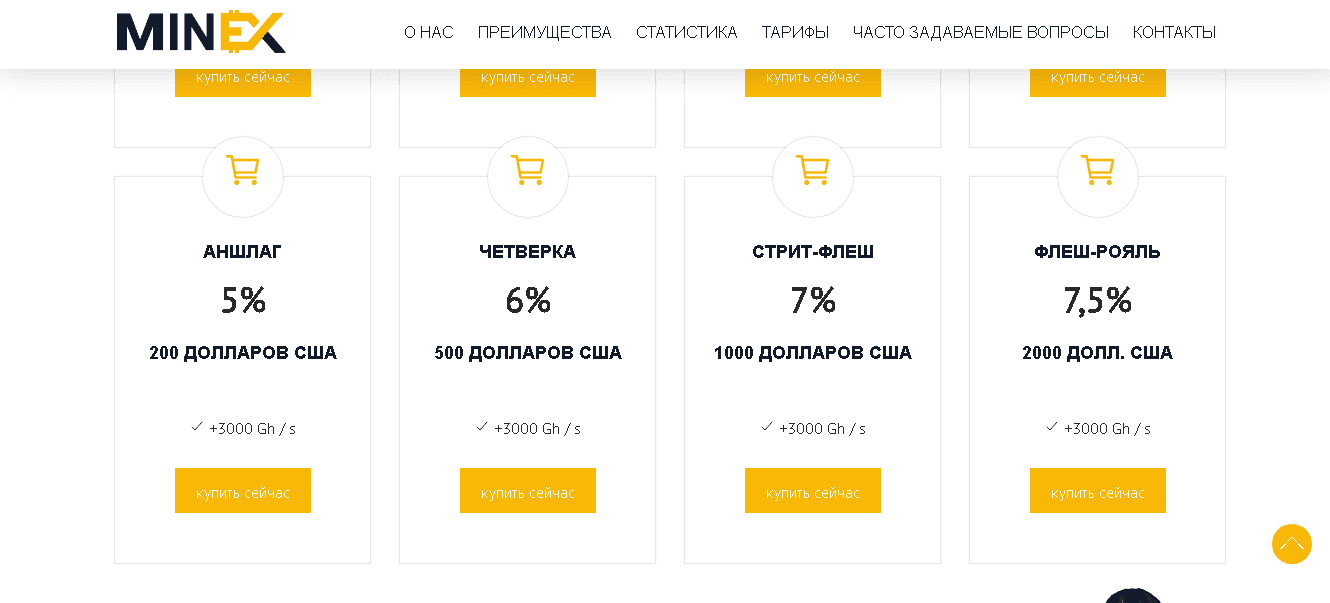Select СТАТИСТИКА in the navigation bar
The height and width of the screenshot is (603, 1330).
687,32
